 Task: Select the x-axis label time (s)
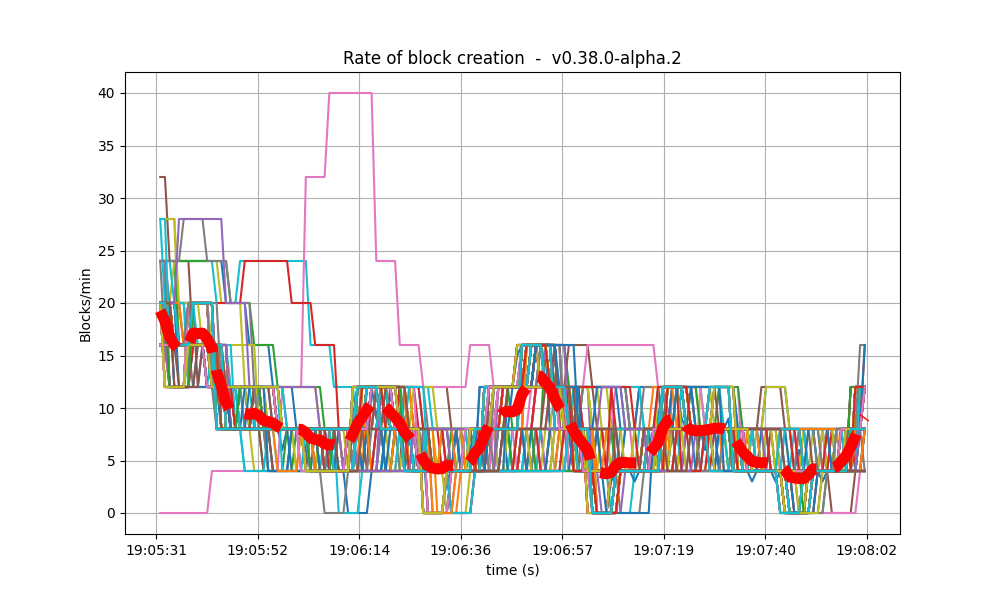coord(514,568)
